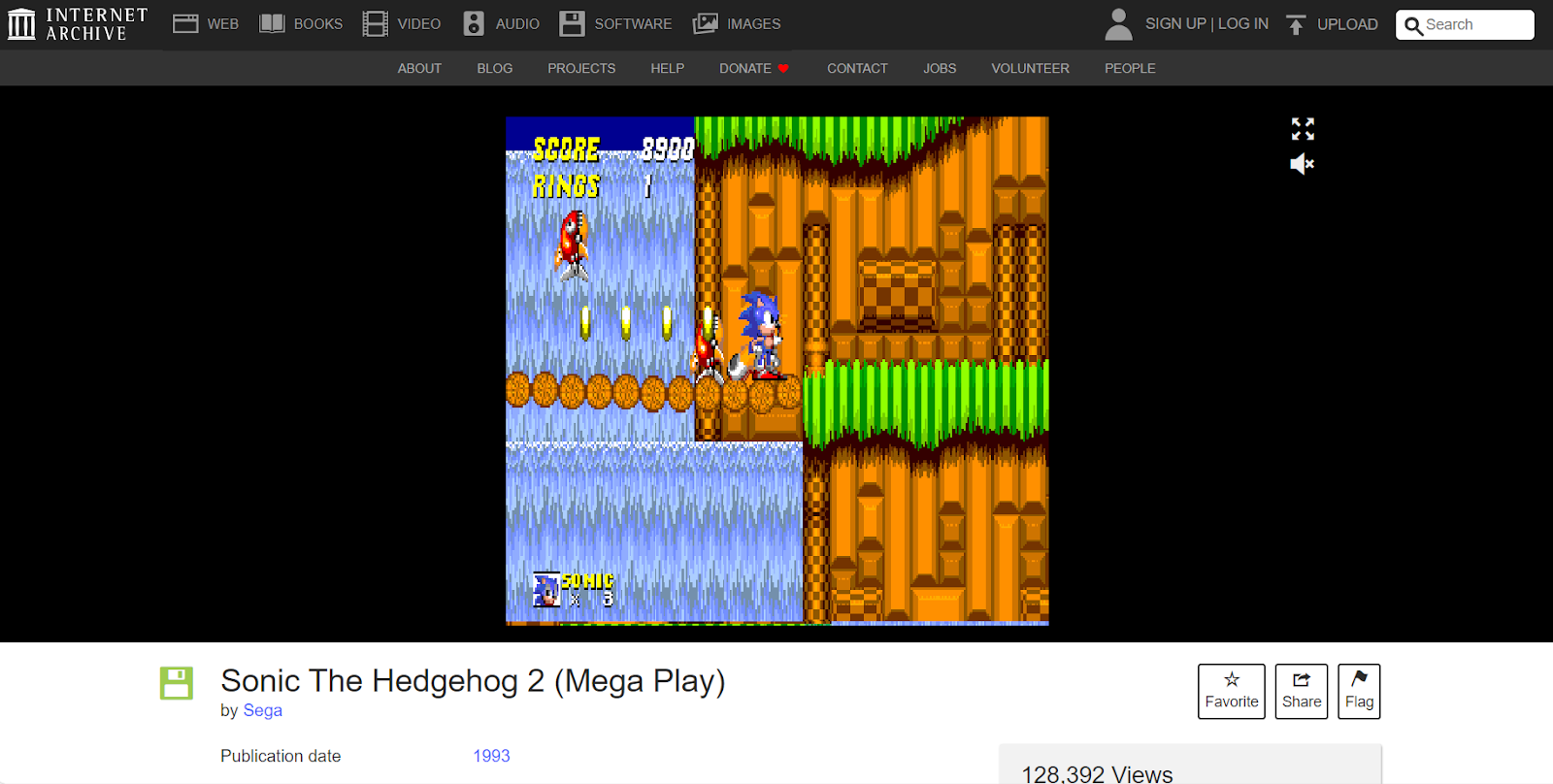Click the LOG IN link
The width and height of the screenshot is (1553, 784).
[1243, 23]
